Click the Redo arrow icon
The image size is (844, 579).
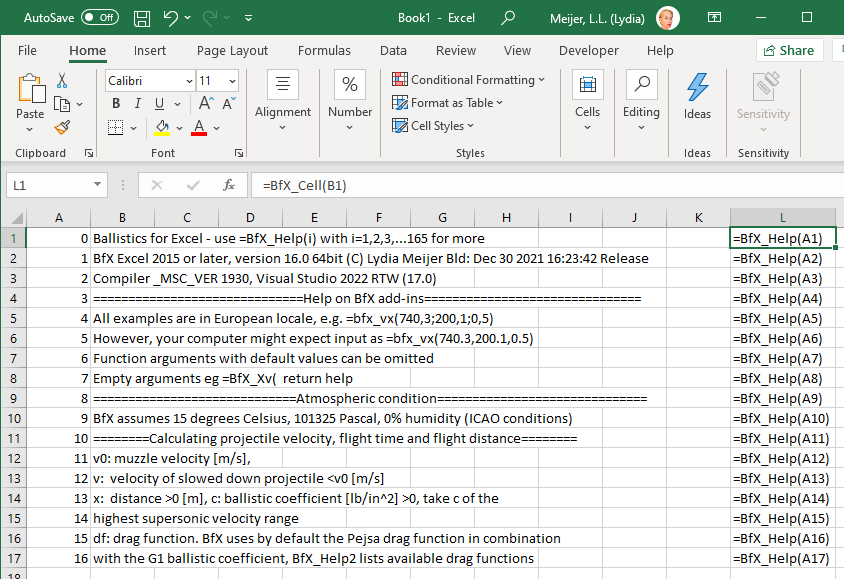tap(210, 18)
